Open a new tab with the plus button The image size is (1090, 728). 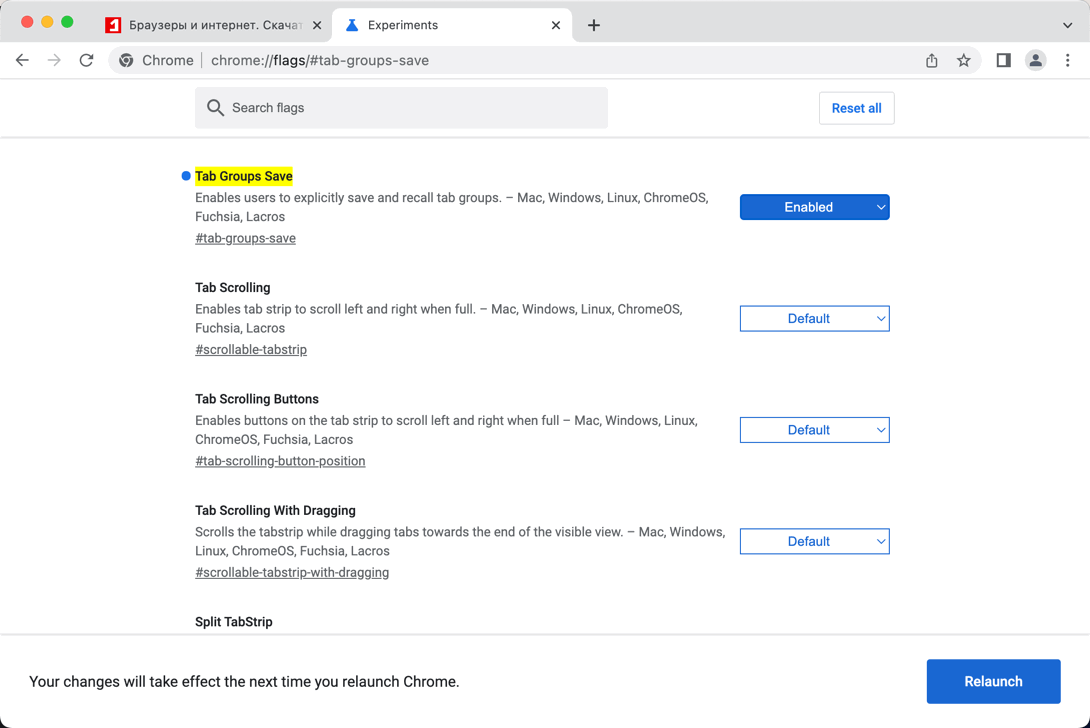pos(594,25)
